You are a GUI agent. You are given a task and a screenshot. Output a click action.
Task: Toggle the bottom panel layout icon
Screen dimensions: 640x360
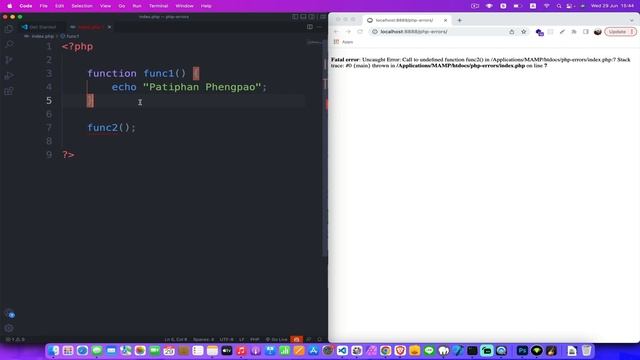point(303,17)
